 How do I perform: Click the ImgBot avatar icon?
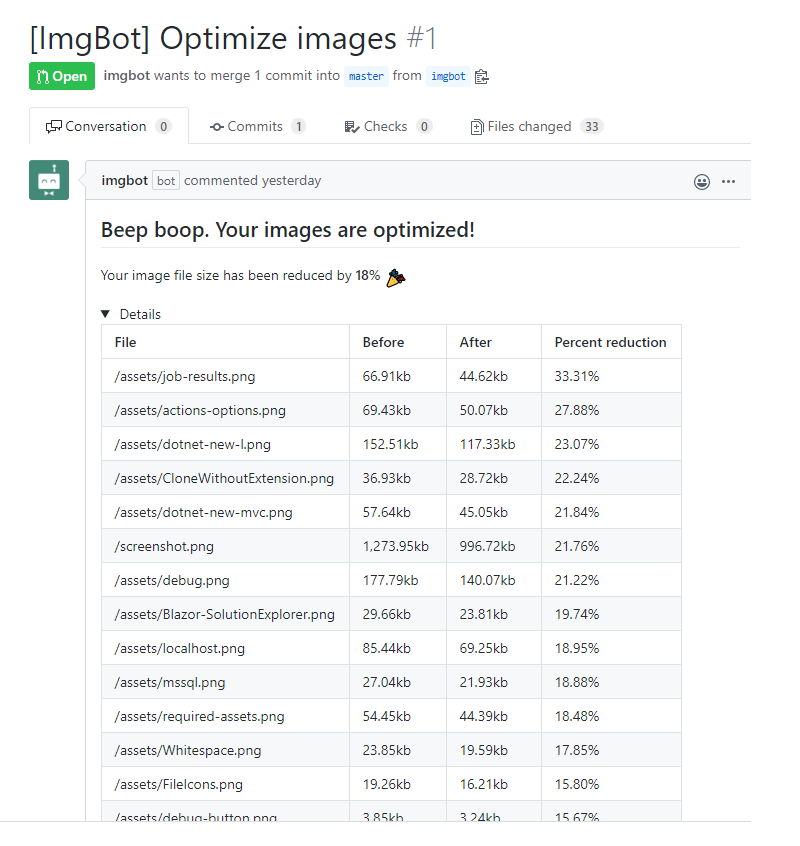(49, 180)
